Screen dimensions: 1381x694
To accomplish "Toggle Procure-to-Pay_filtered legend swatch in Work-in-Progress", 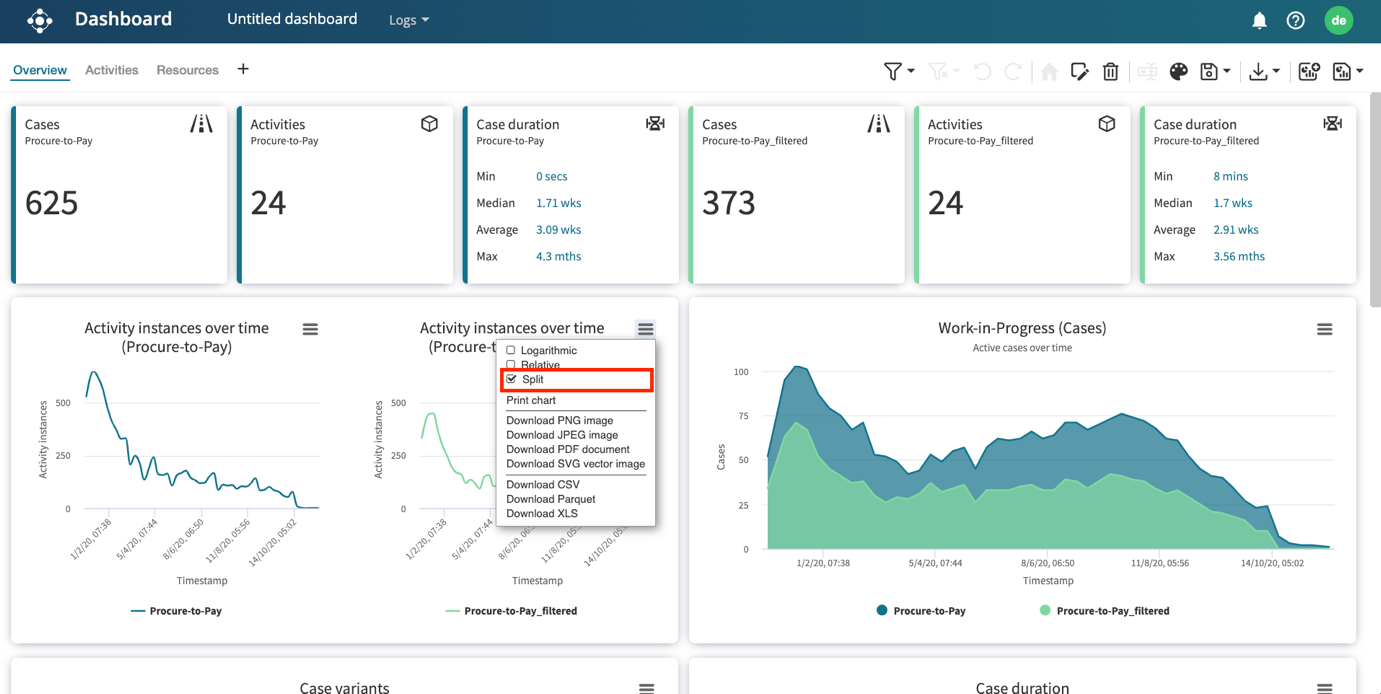I will coord(1045,610).
